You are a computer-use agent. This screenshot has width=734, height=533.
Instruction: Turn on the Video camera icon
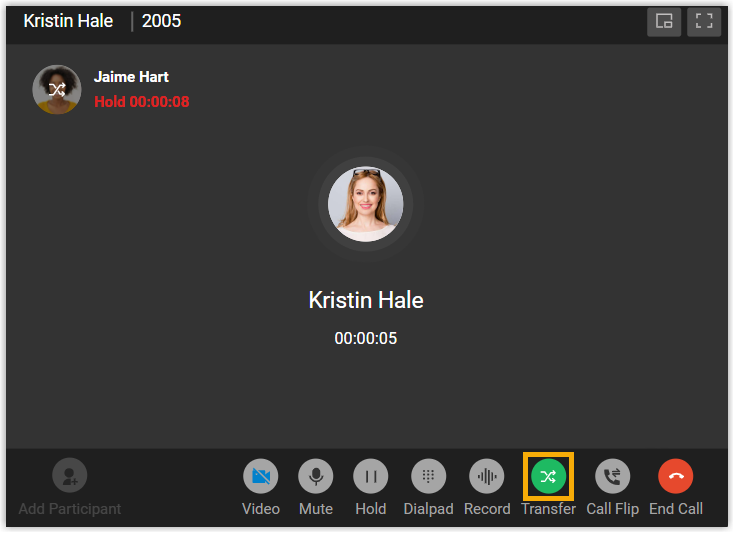coord(261,476)
